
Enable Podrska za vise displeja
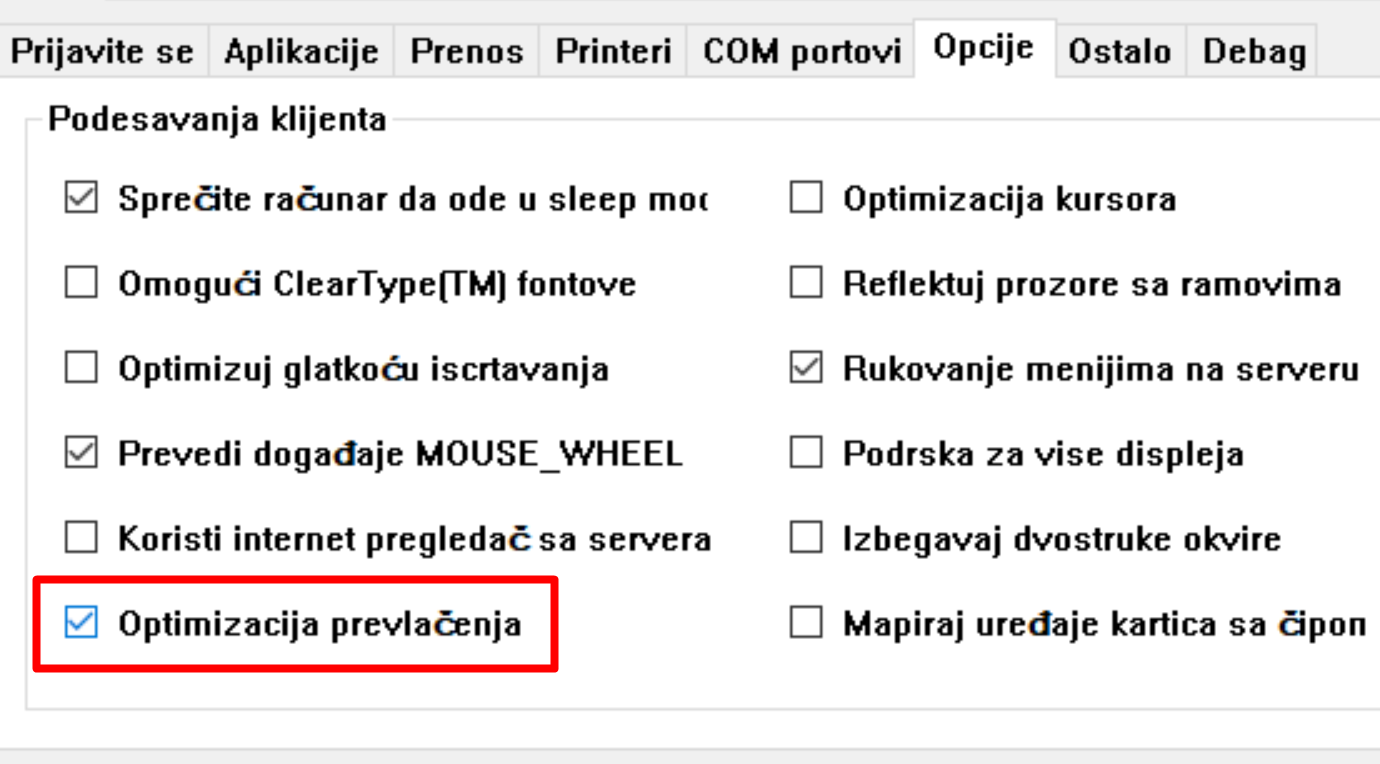[806, 454]
